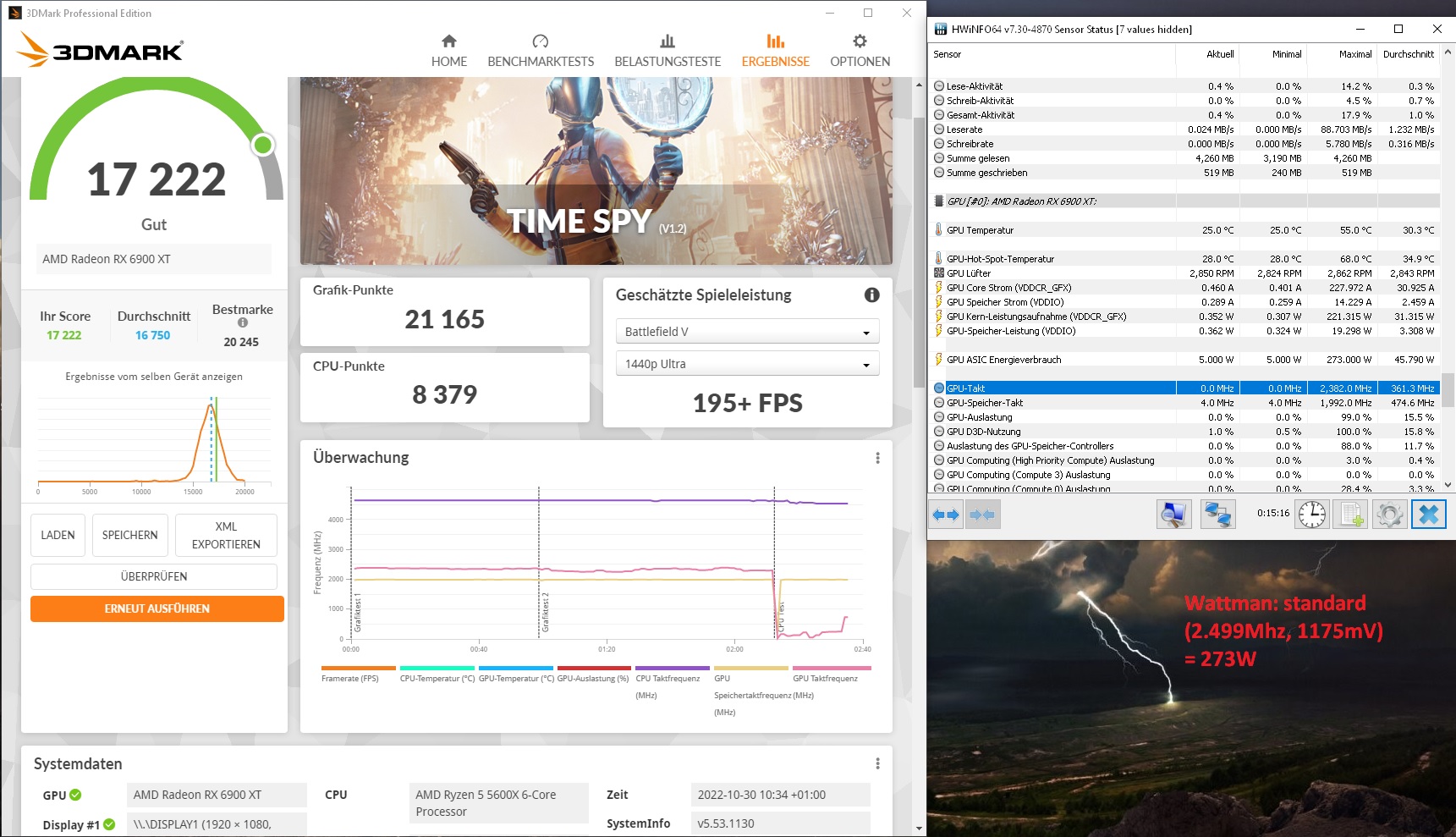Screen dimensions: 1456x837
Task: Reset the HWiNFO clock timer icon
Action: tap(1312, 514)
